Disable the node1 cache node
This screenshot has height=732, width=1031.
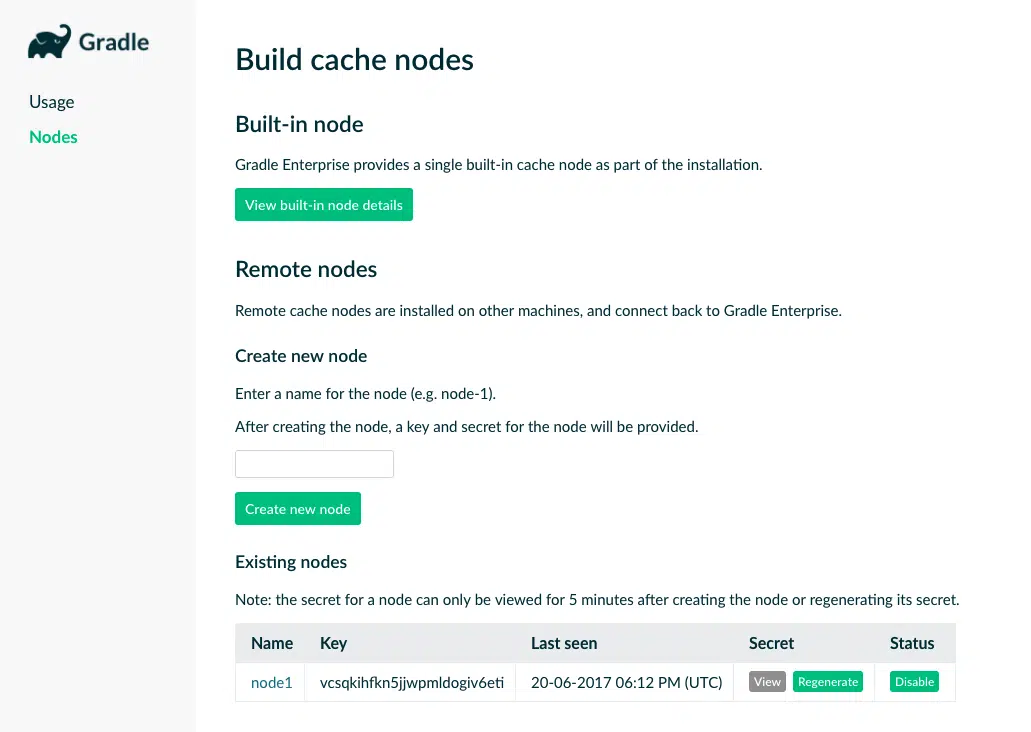914,681
